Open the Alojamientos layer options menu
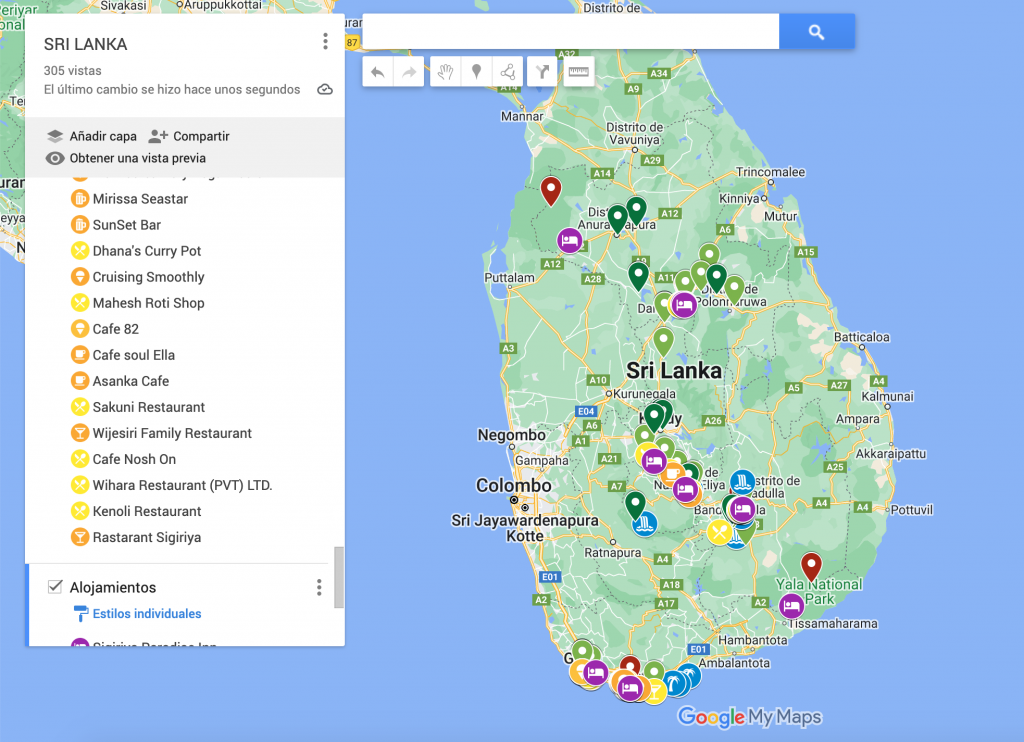The image size is (1024, 742). pyautogui.click(x=319, y=587)
